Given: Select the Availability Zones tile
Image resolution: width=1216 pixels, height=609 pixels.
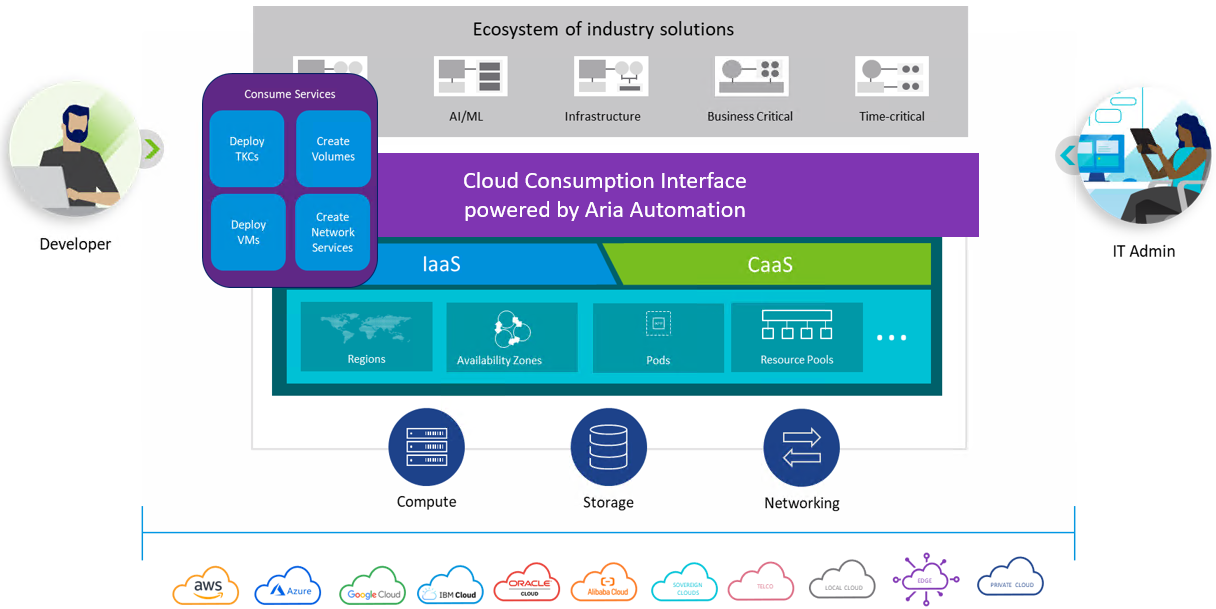Looking at the screenshot, I should [512, 338].
